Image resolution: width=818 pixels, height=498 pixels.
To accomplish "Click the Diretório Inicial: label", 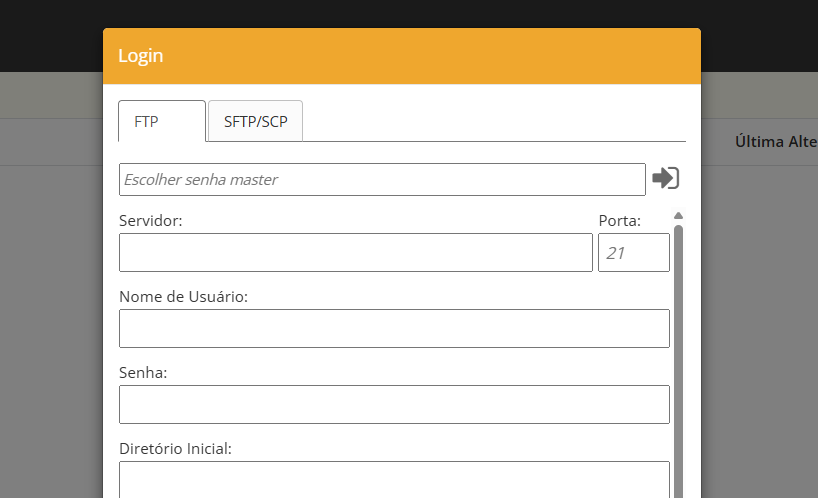I will point(175,449).
